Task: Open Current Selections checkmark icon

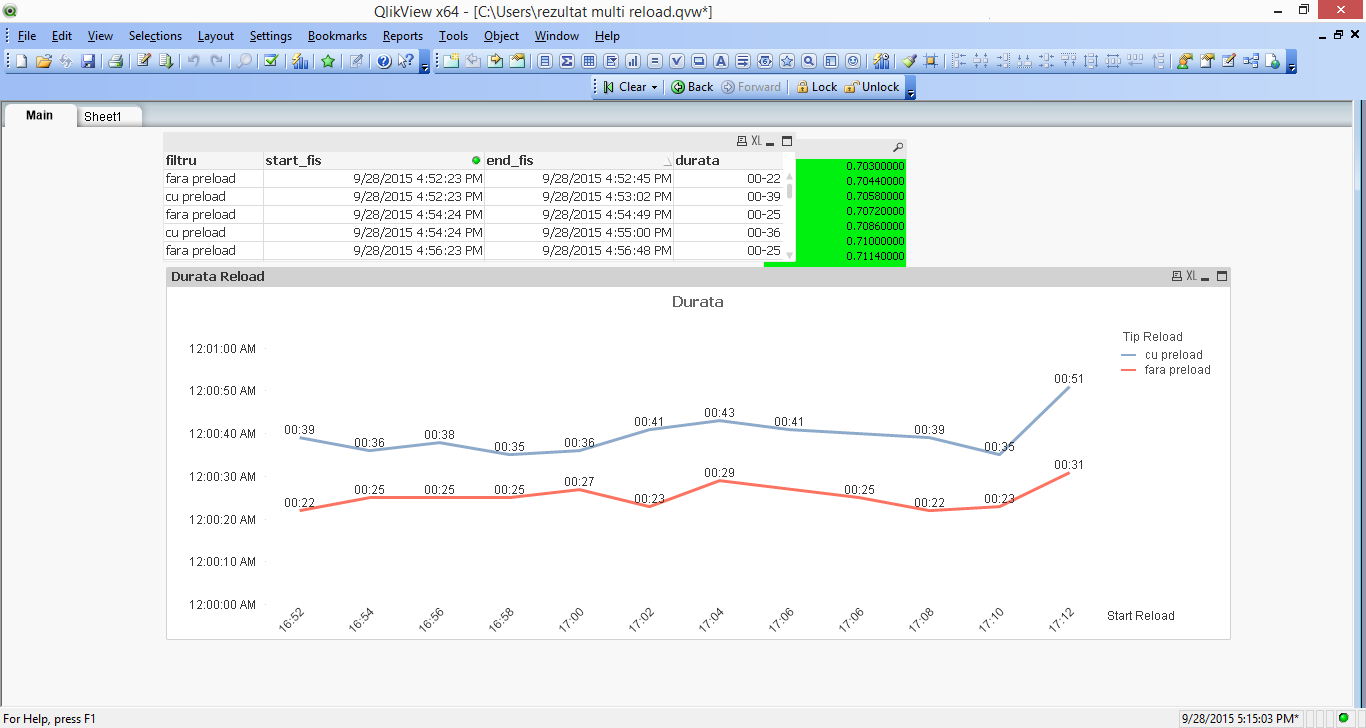Action: (x=270, y=61)
